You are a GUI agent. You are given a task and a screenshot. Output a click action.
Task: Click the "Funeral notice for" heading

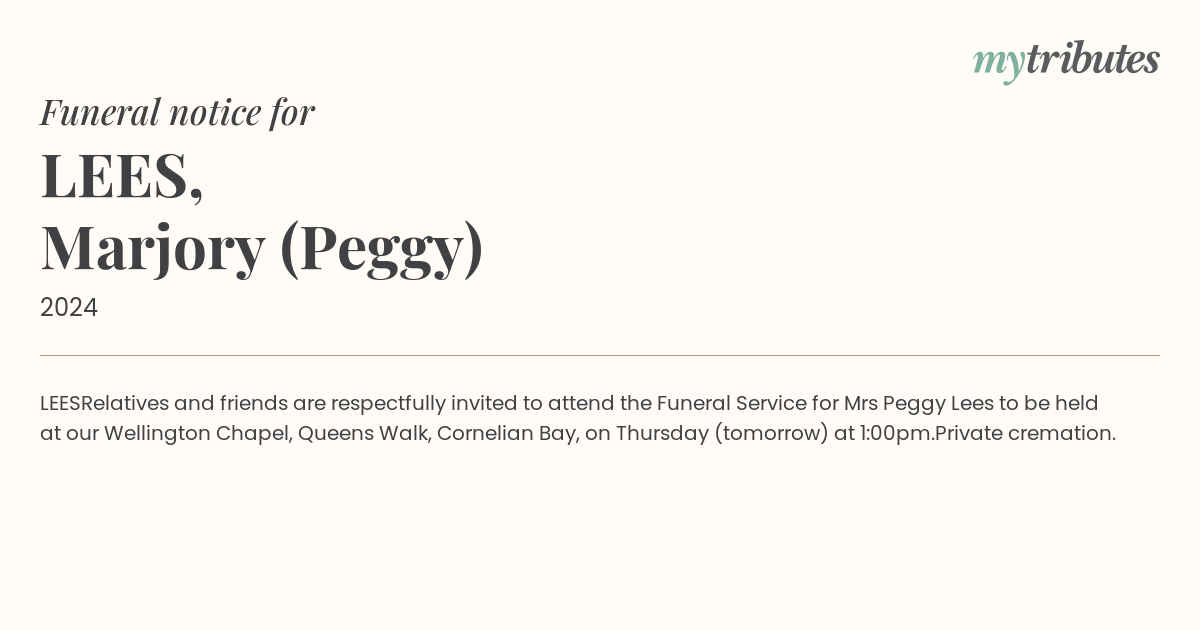(177, 112)
